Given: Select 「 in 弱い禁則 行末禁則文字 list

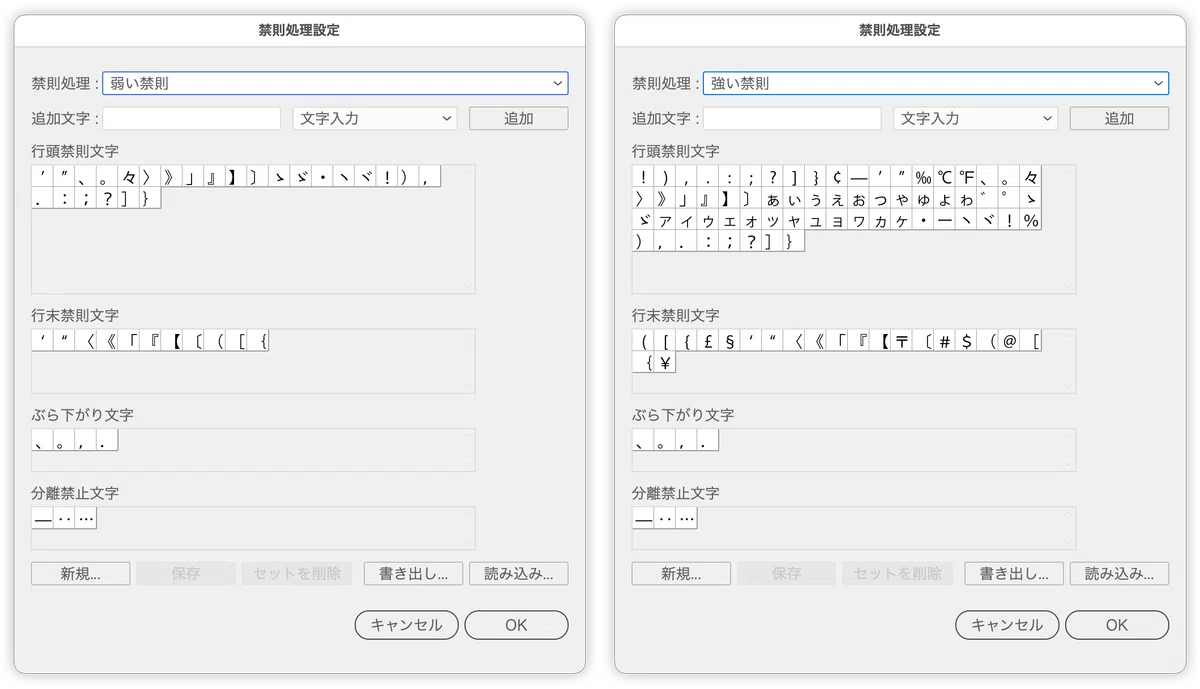Looking at the screenshot, I should pos(129,341).
